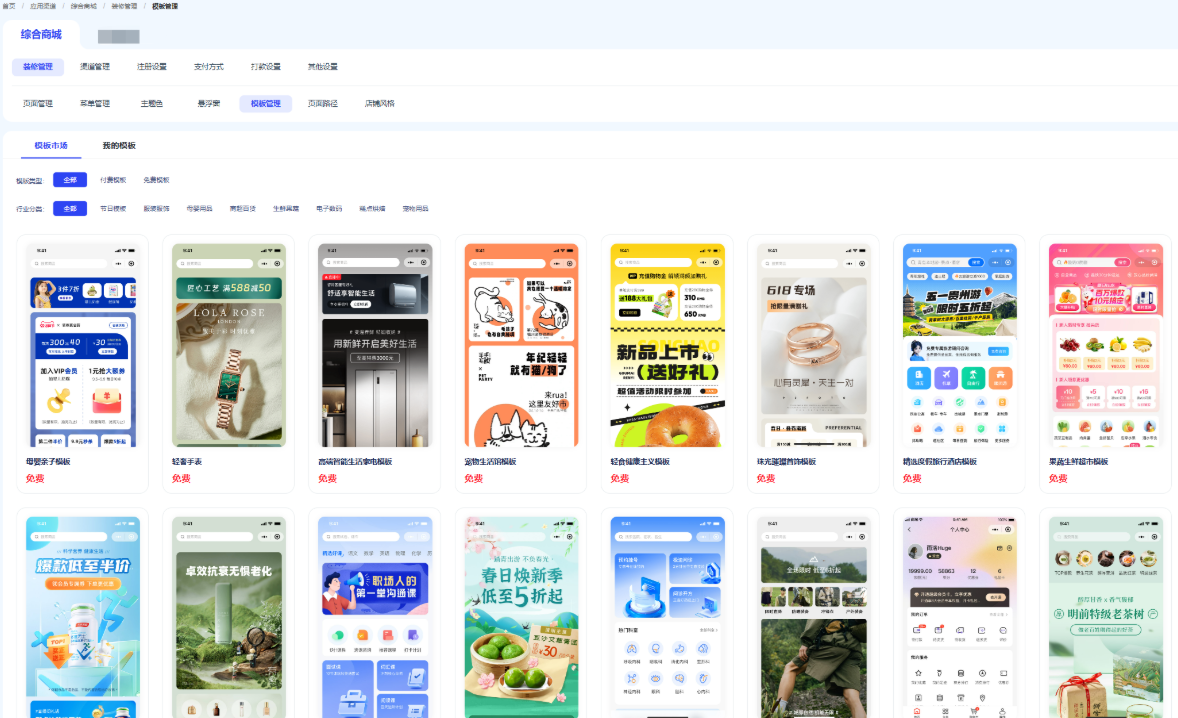The width and height of the screenshot is (1178, 718).
Task: Filter template type by 免费模板
Action: [156, 180]
